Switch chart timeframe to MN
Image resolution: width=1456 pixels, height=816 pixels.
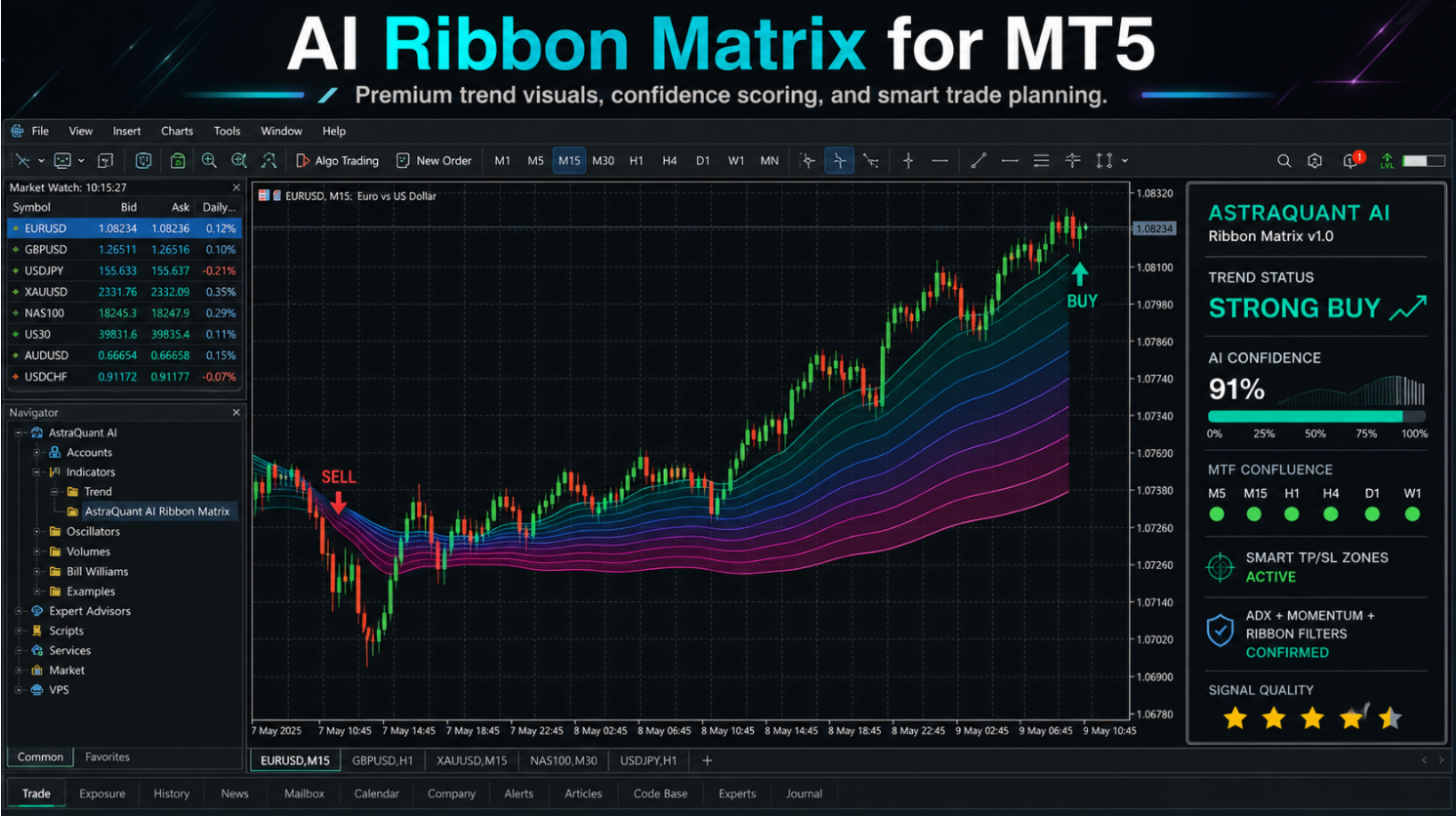pos(770,161)
